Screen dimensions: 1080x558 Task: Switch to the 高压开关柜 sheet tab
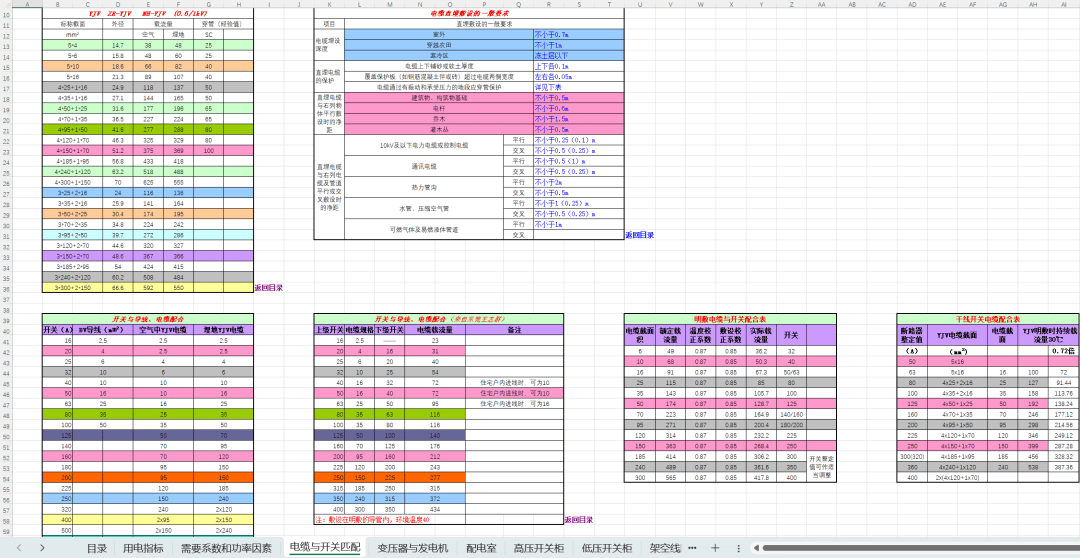[x=539, y=548]
